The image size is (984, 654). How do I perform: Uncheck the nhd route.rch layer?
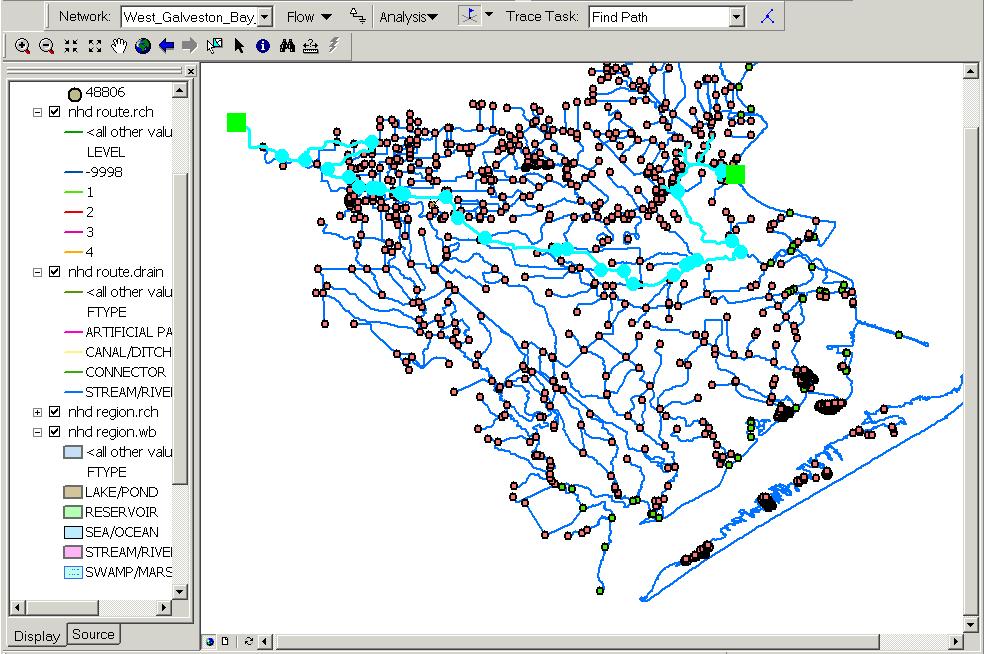[55, 112]
